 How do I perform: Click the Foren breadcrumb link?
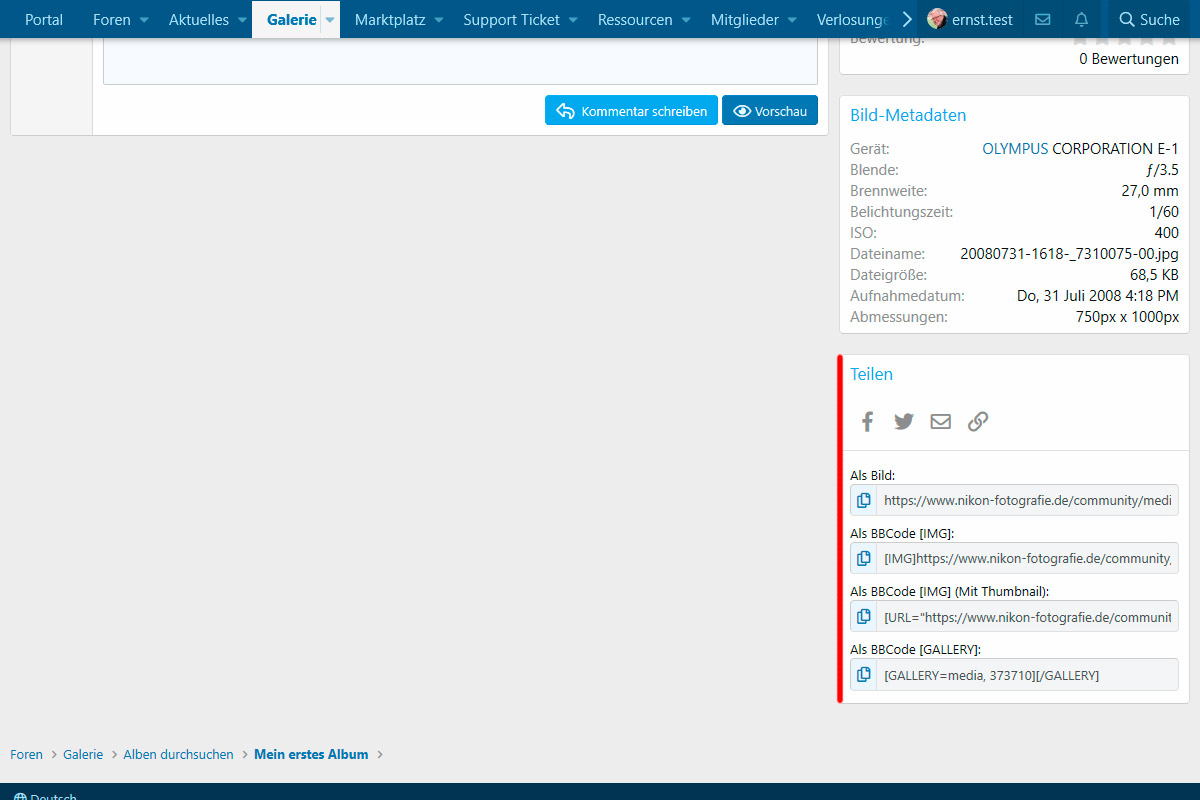pos(27,754)
